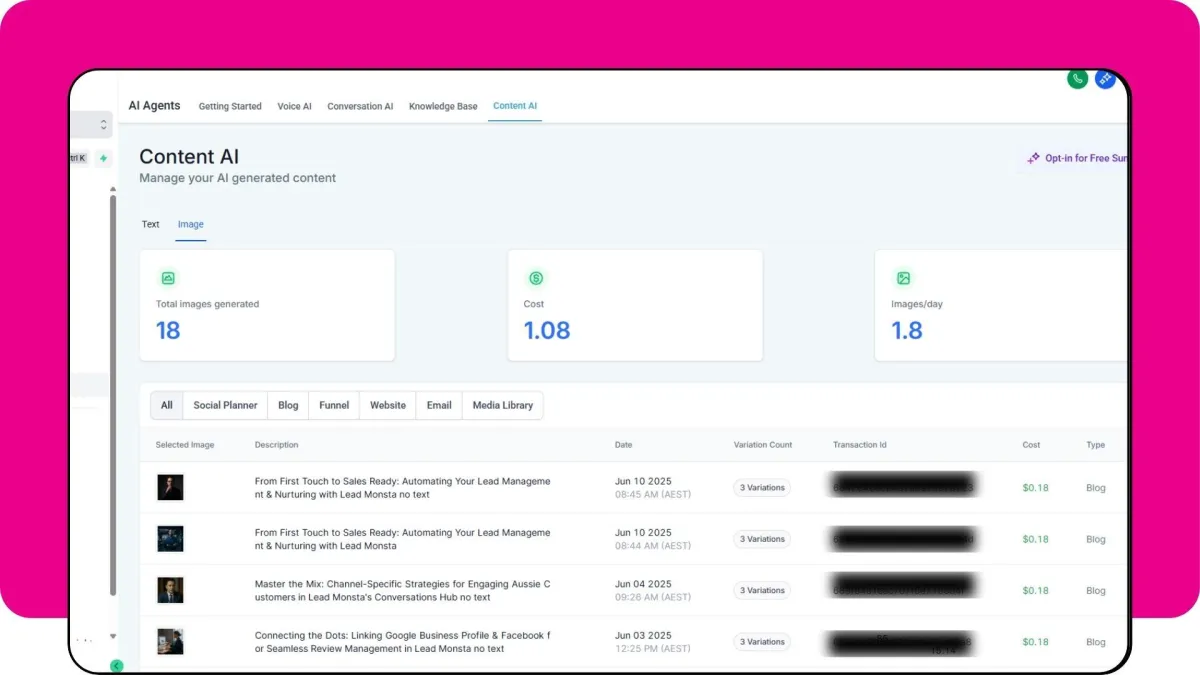The width and height of the screenshot is (1200, 675).
Task: Click the blue sparkle AI assistant icon
Action: pos(1105,79)
